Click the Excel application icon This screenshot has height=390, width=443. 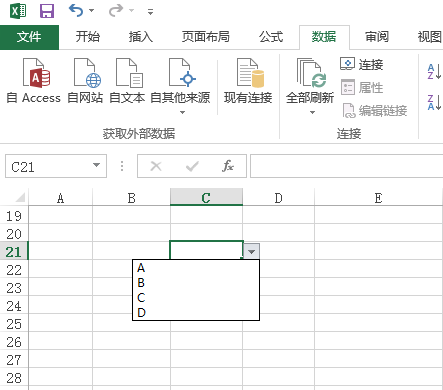point(18,11)
